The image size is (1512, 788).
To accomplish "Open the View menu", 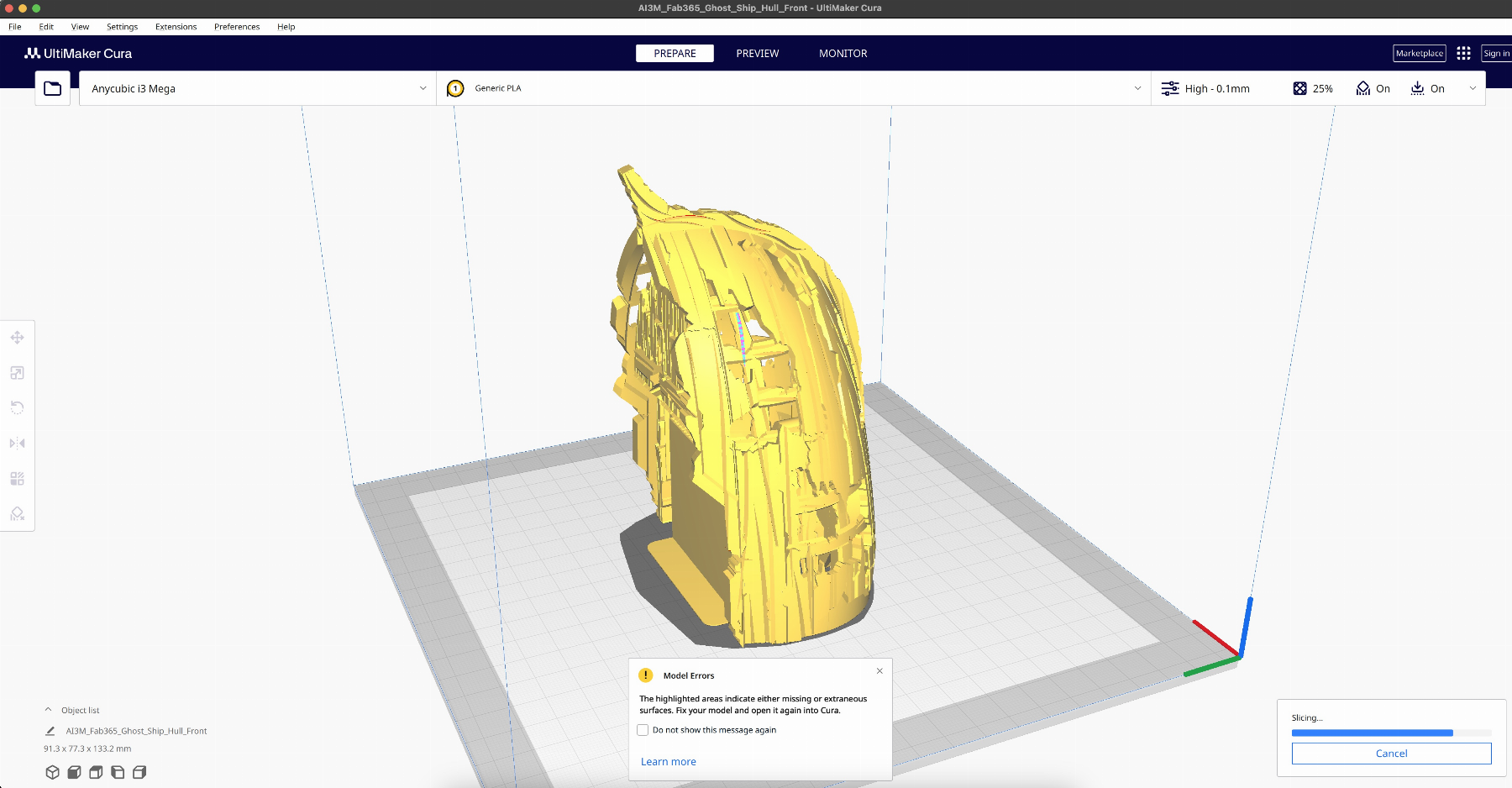I will coord(80,27).
